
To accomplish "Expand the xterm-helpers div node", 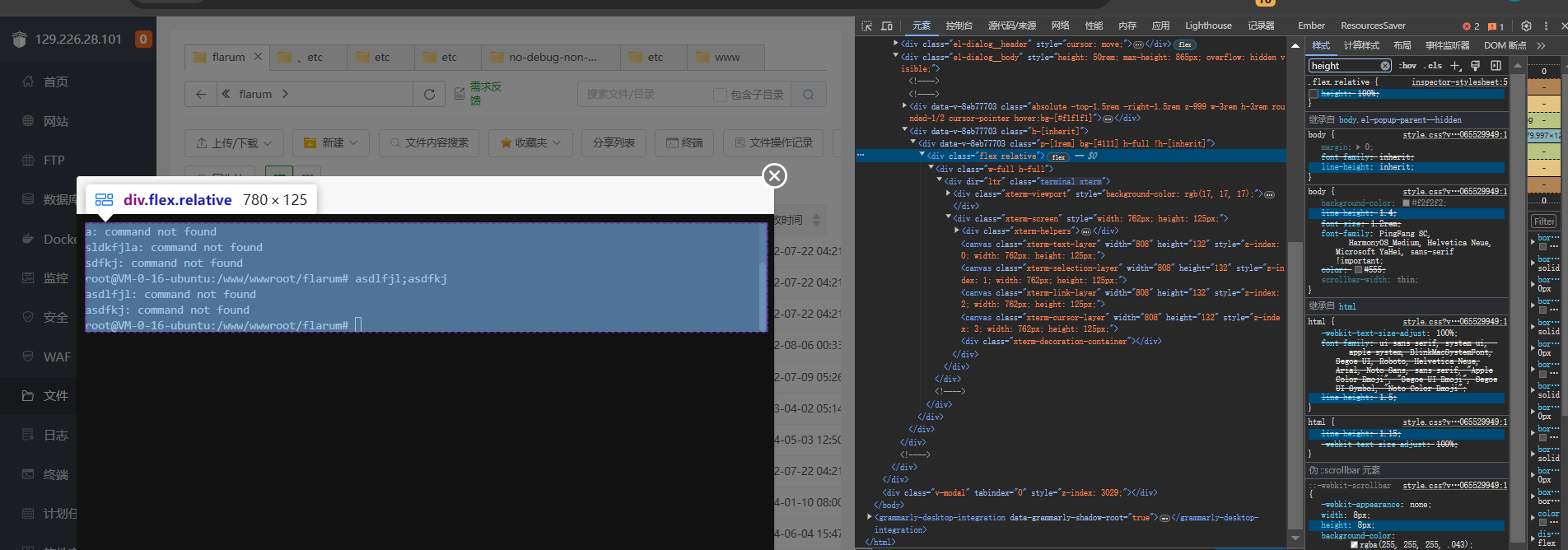I will 956,231.
